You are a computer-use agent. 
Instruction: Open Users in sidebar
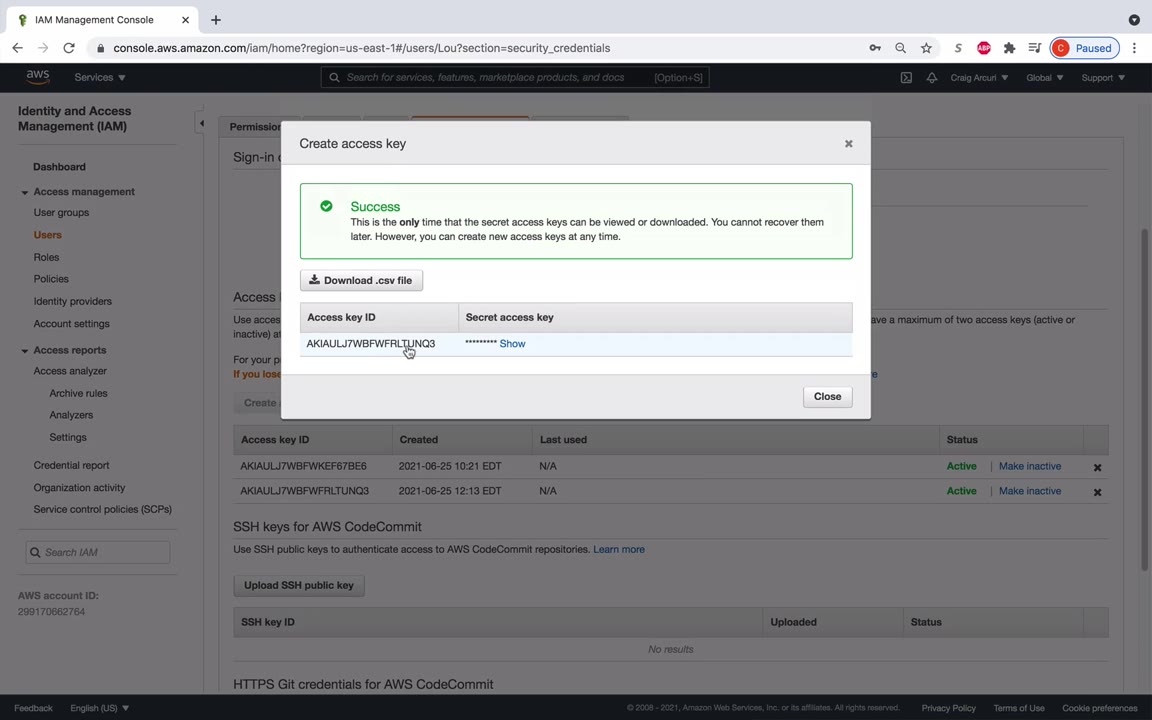[48, 235]
